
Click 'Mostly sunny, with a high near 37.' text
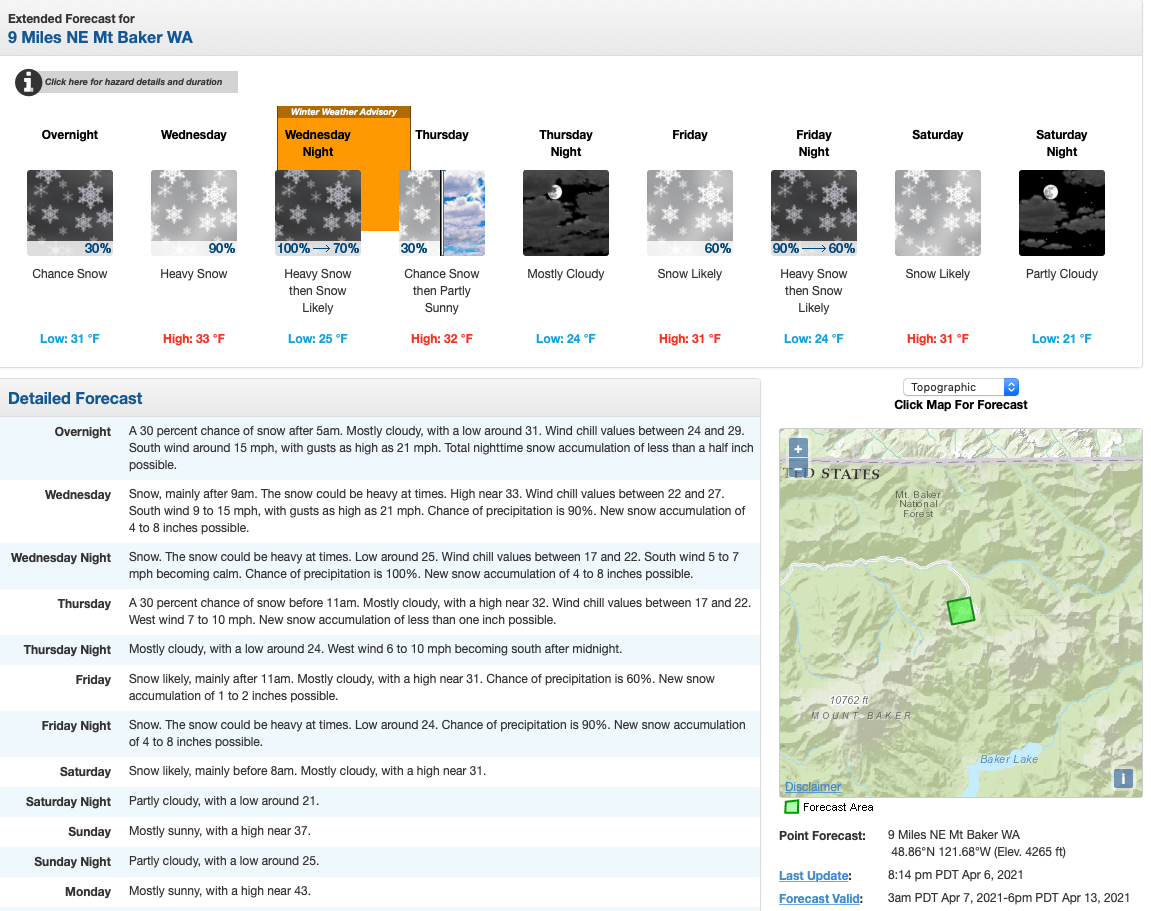click(219, 831)
